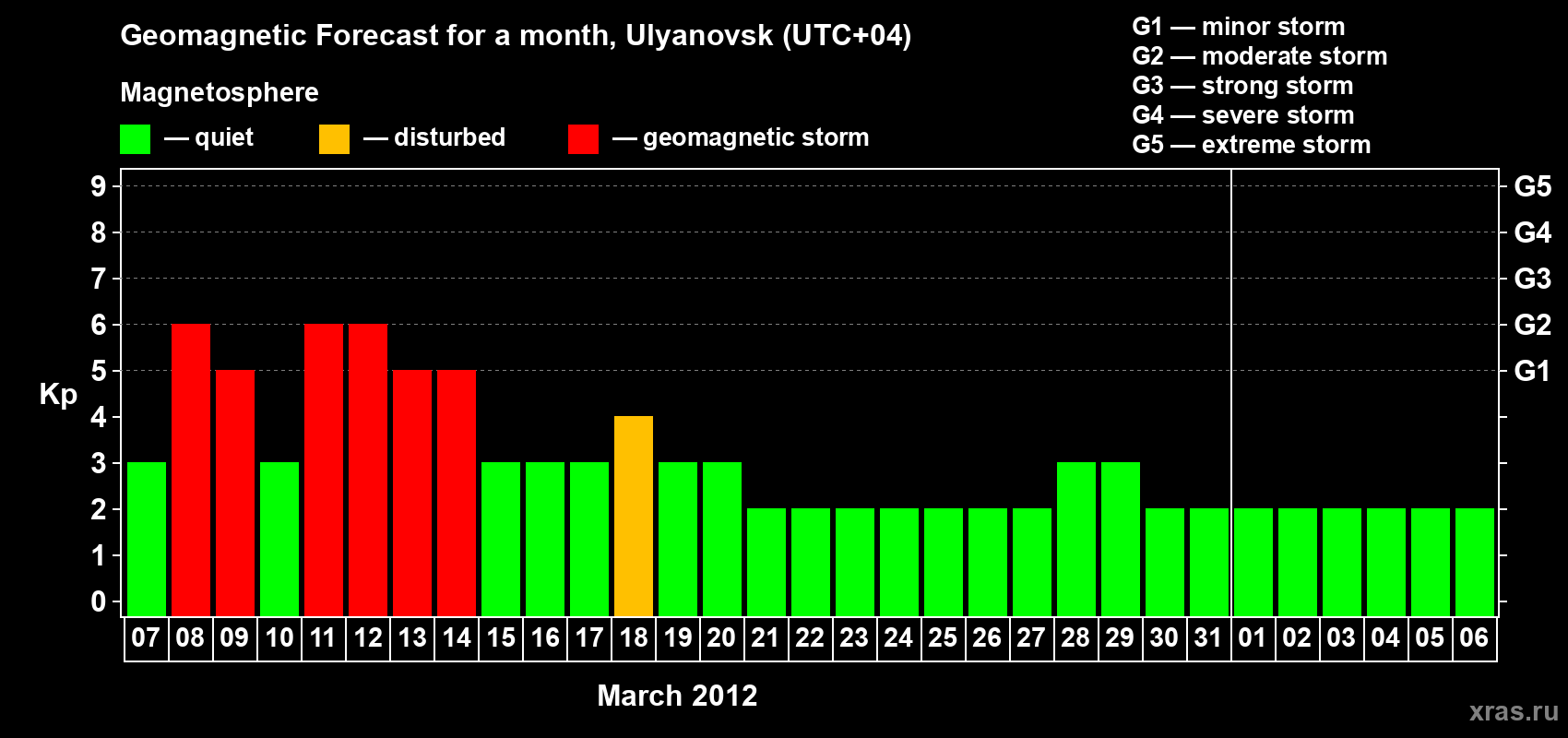The height and width of the screenshot is (738, 1568).
Task: Click the red bar for March 14
Action: coord(457,493)
